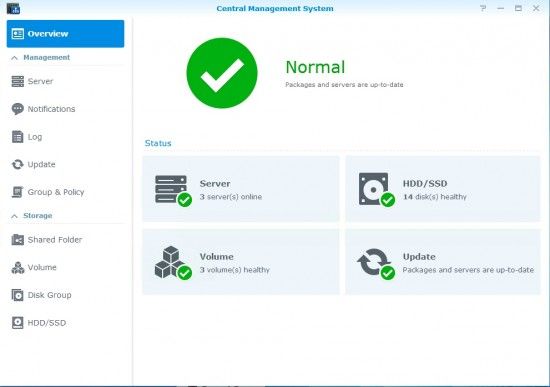Click the Normal status heading
Screen dimensions: 550x387
tap(315, 67)
